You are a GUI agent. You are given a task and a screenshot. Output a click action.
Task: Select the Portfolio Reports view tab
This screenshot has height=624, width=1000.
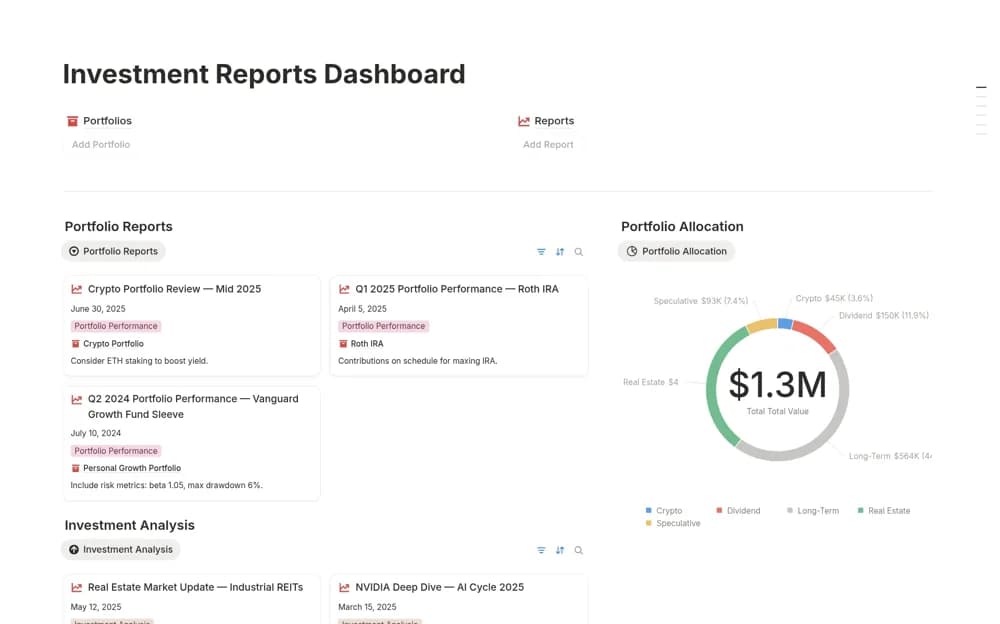[114, 251]
